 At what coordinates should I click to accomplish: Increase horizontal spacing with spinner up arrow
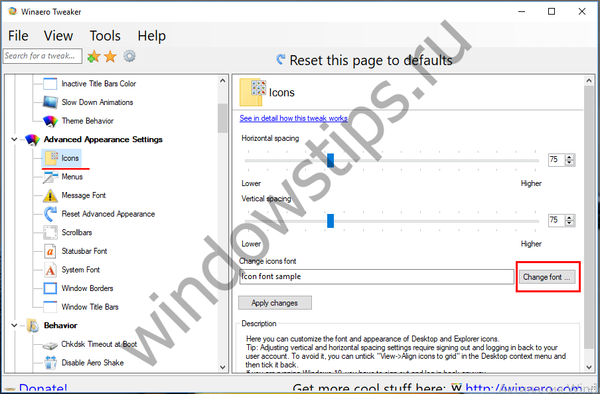coord(570,157)
